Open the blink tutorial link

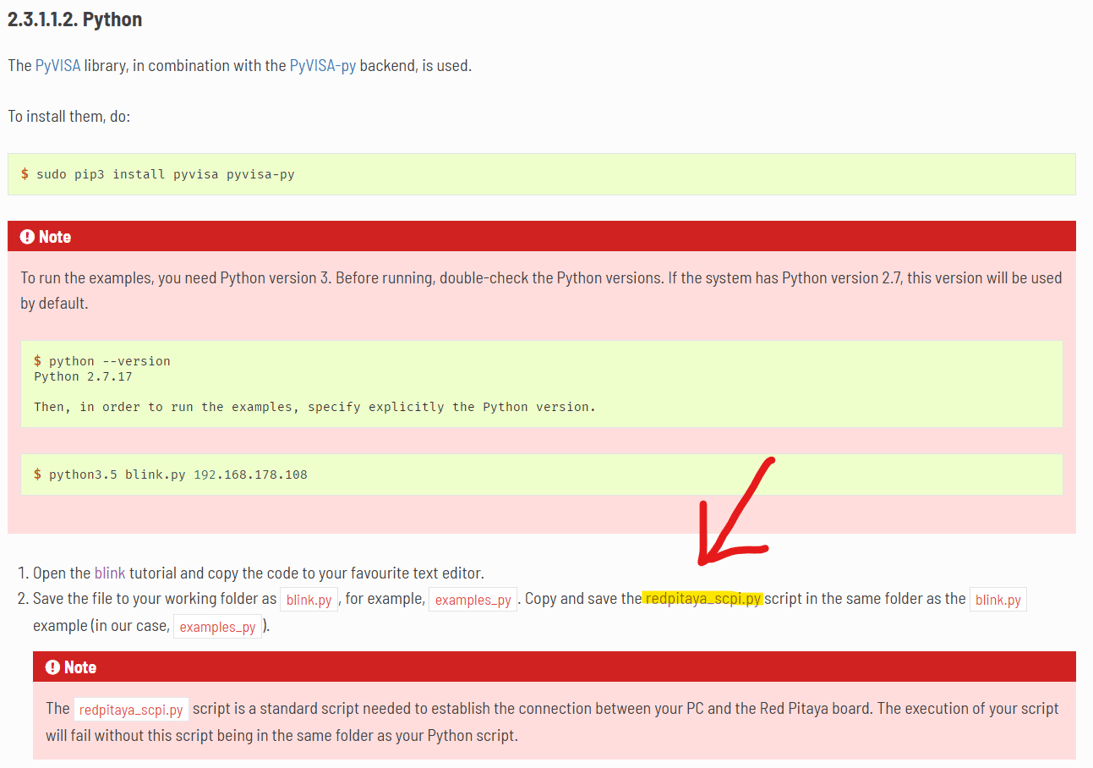point(109,573)
